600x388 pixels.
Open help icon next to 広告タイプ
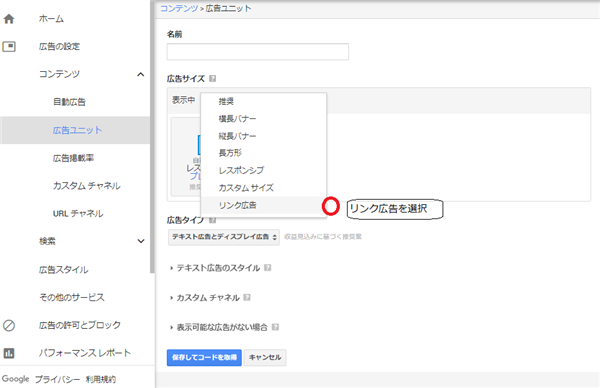point(213,220)
